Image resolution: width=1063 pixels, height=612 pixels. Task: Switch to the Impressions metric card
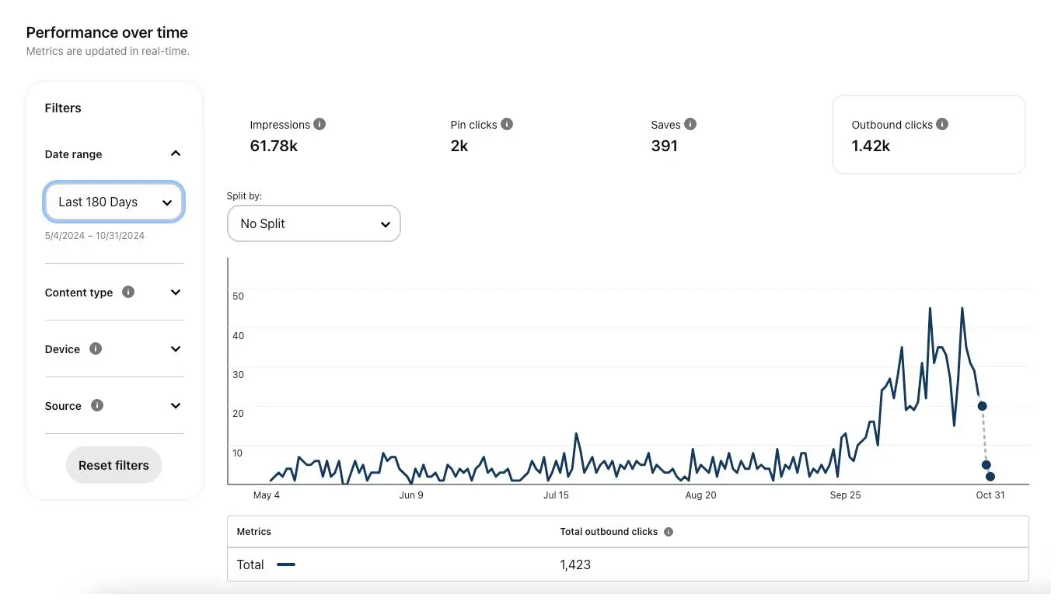click(x=287, y=136)
